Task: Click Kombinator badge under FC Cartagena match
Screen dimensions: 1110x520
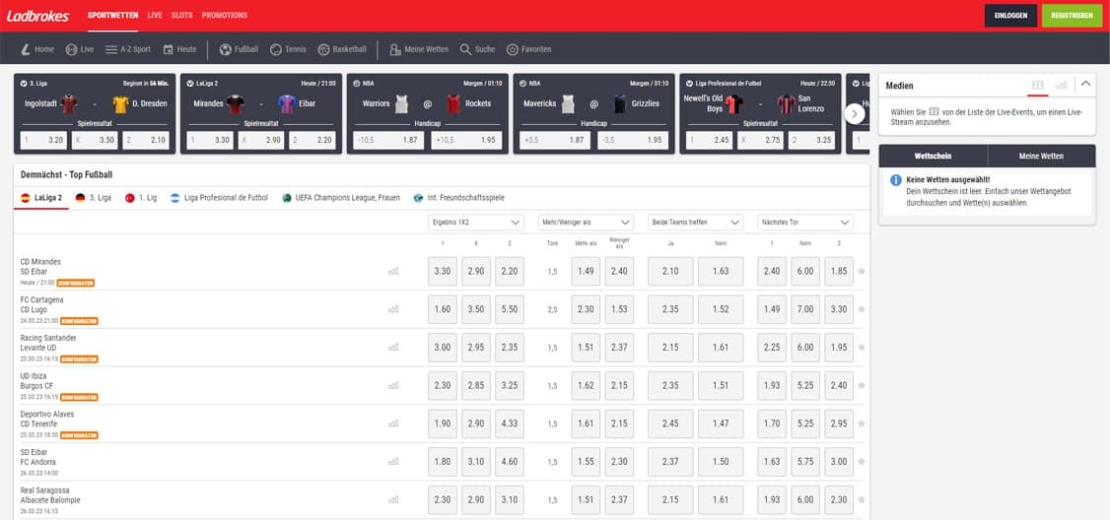Action: click(x=79, y=321)
